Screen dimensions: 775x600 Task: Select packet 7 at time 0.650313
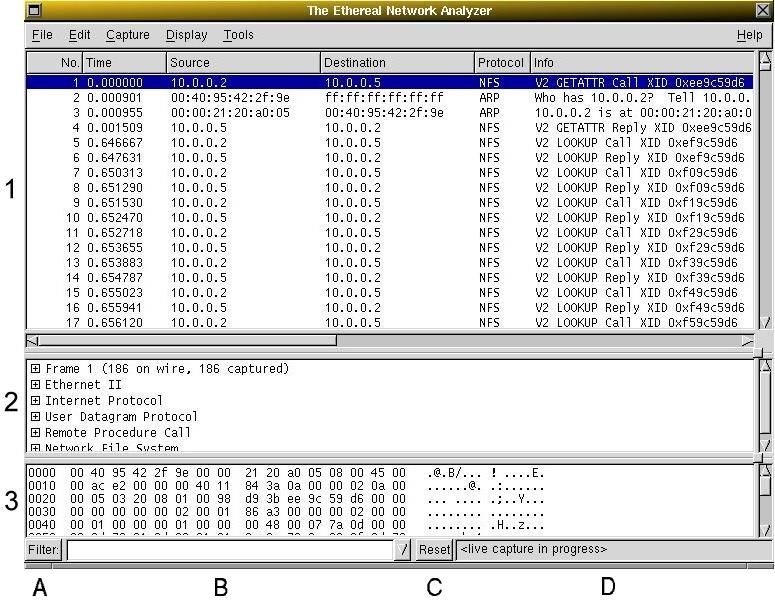point(389,172)
